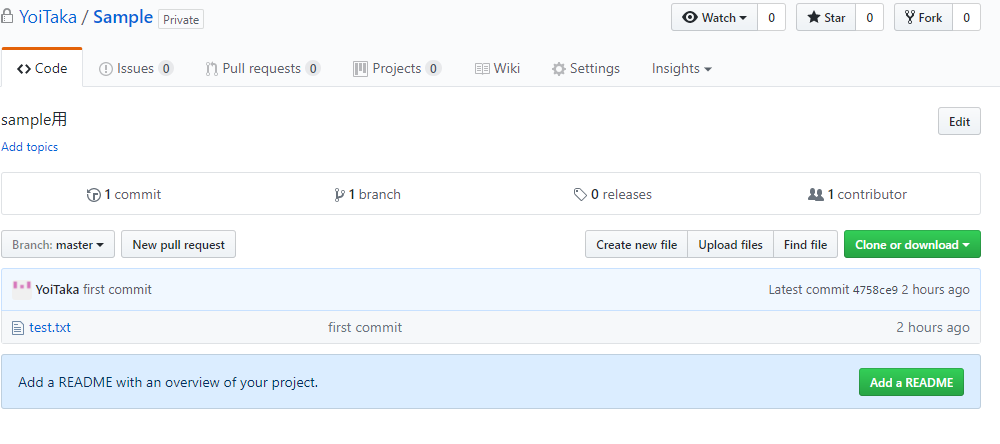This screenshot has width=1000, height=444.
Task: Open the Sample repository link
Action: [123, 17]
